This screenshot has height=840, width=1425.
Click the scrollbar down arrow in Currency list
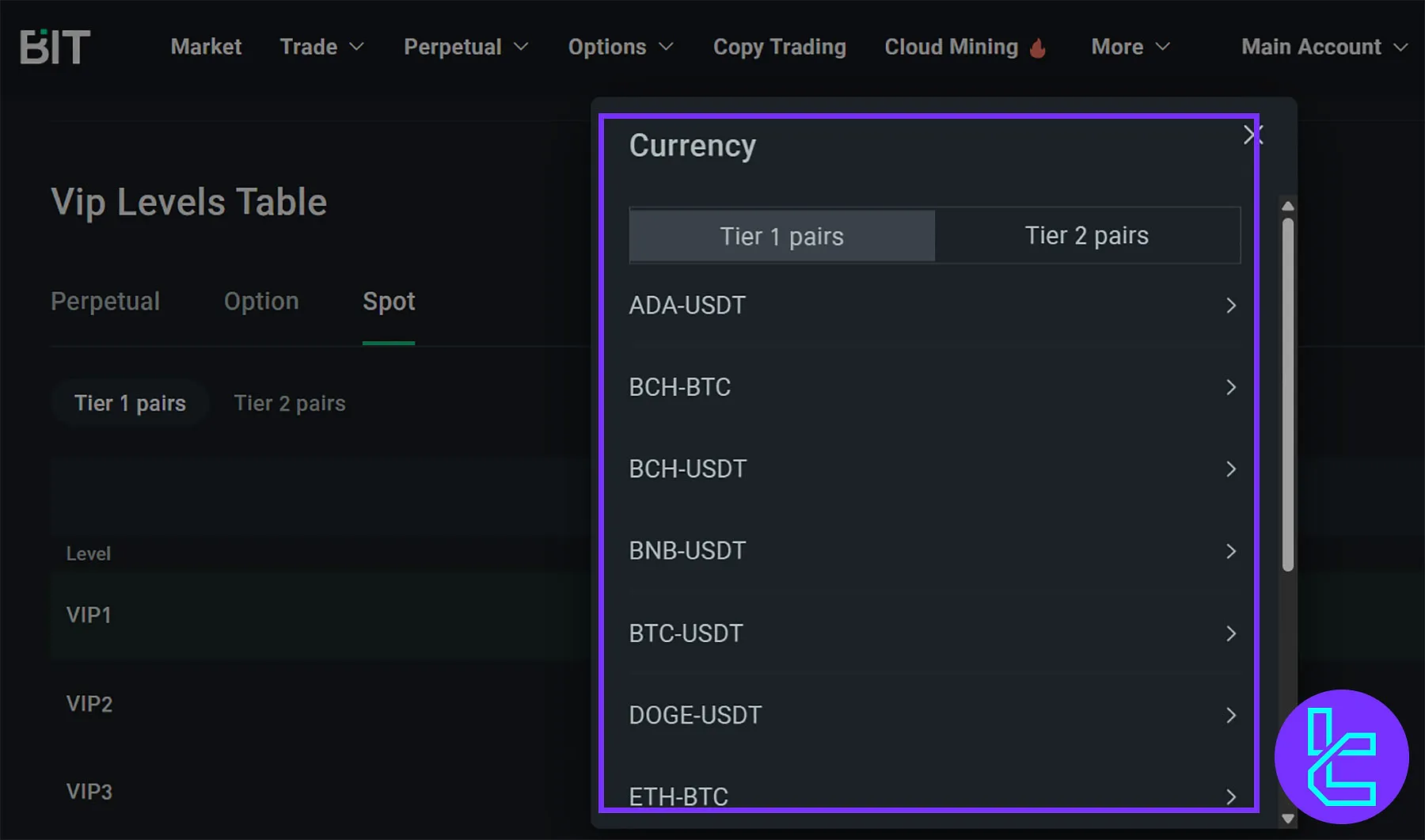1288,819
